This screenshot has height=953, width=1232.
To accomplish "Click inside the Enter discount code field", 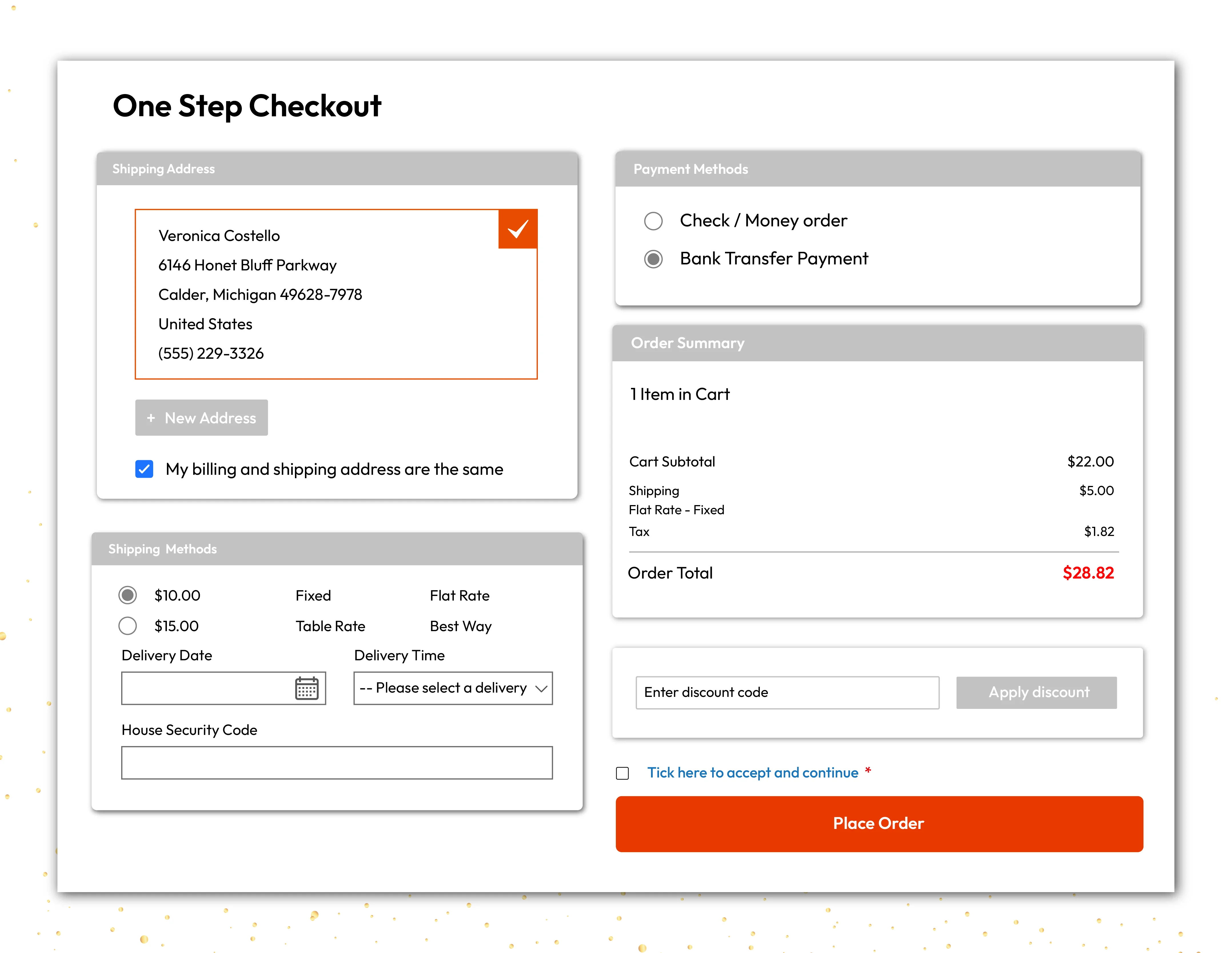I will click(787, 692).
